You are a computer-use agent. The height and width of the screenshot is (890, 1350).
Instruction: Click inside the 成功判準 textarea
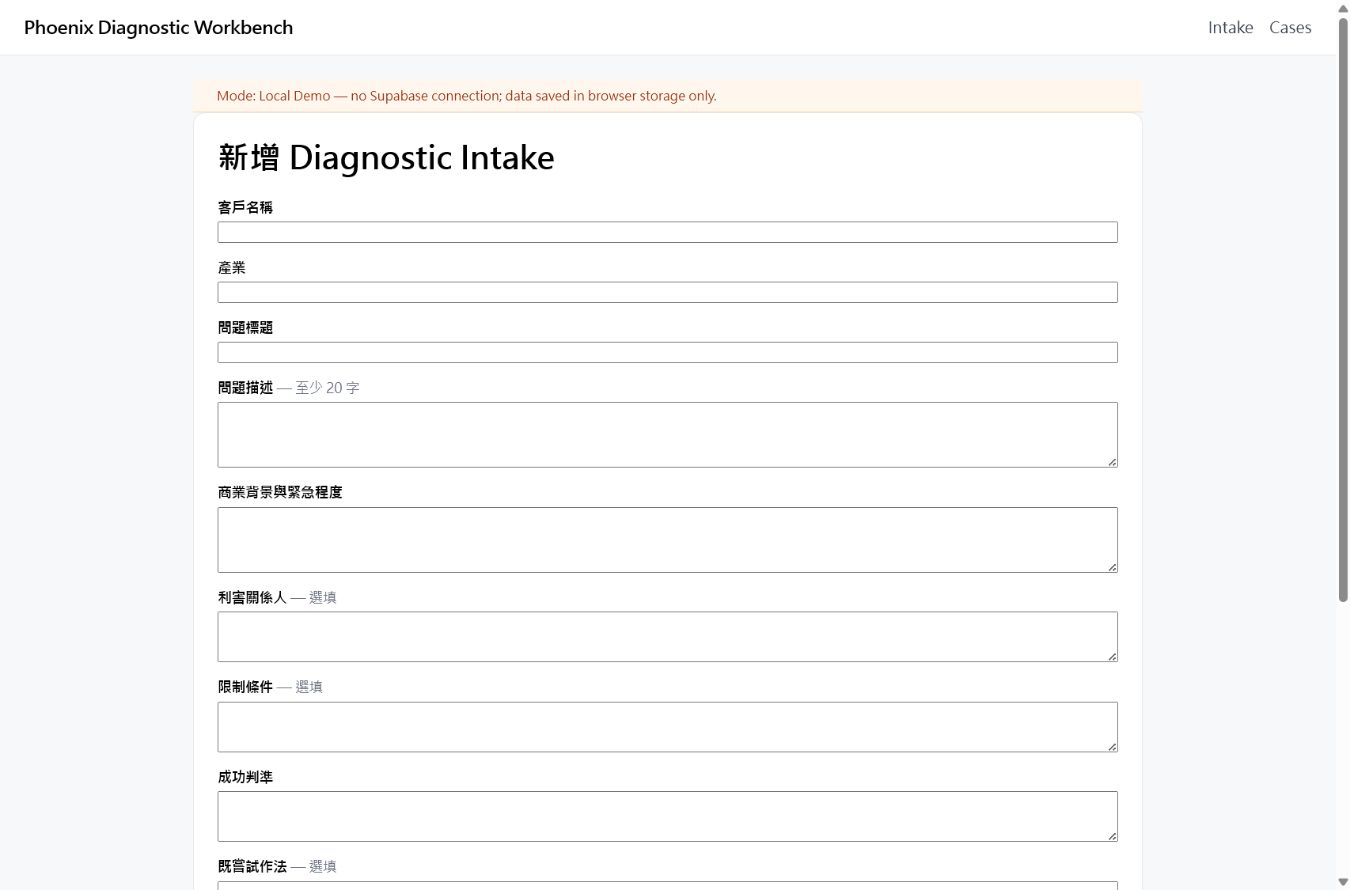pyautogui.click(x=667, y=817)
